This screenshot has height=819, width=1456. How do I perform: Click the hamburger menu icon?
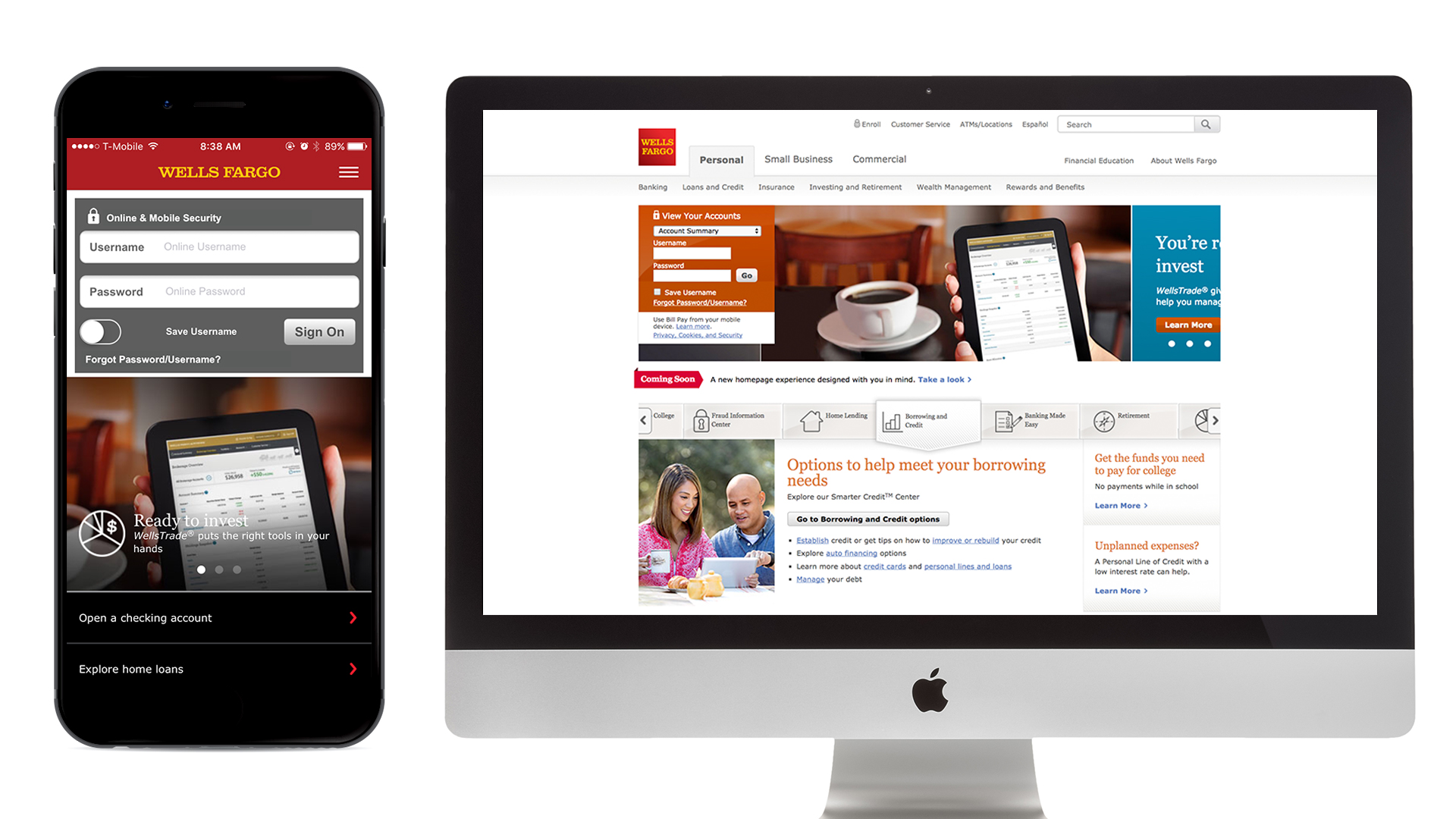[x=349, y=172]
